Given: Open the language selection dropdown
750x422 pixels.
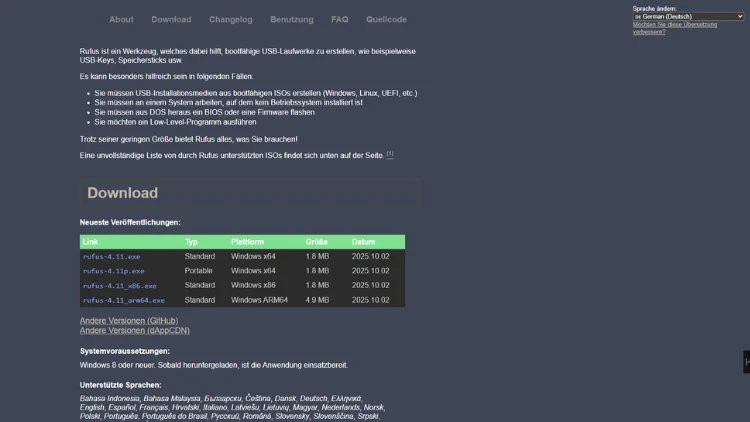Looking at the screenshot, I should pyautogui.click(x=688, y=16).
